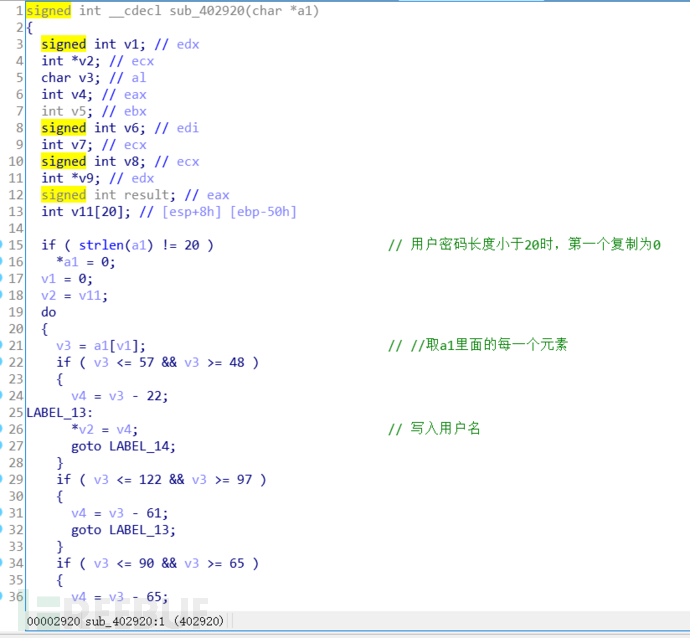The height and width of the screenshot is (638, 690).
Task: Click 'goto LABEL_13;' on line 32
Action: click(123, 530)
